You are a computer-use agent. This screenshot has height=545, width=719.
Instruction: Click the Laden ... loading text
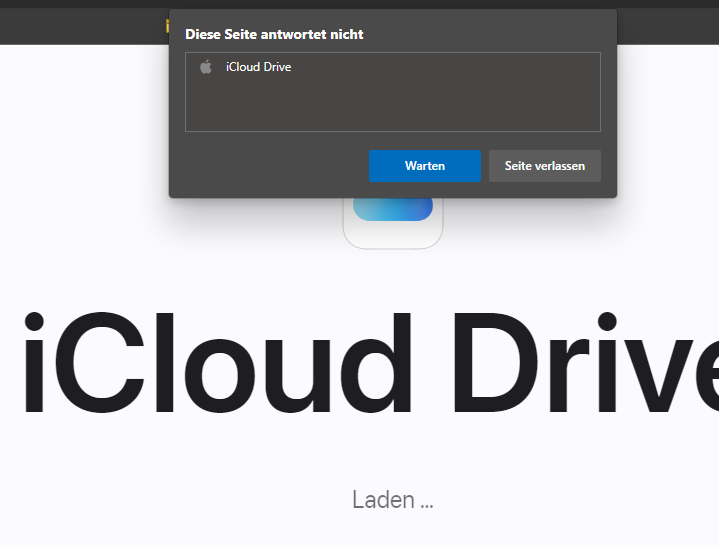click(393, 500)
